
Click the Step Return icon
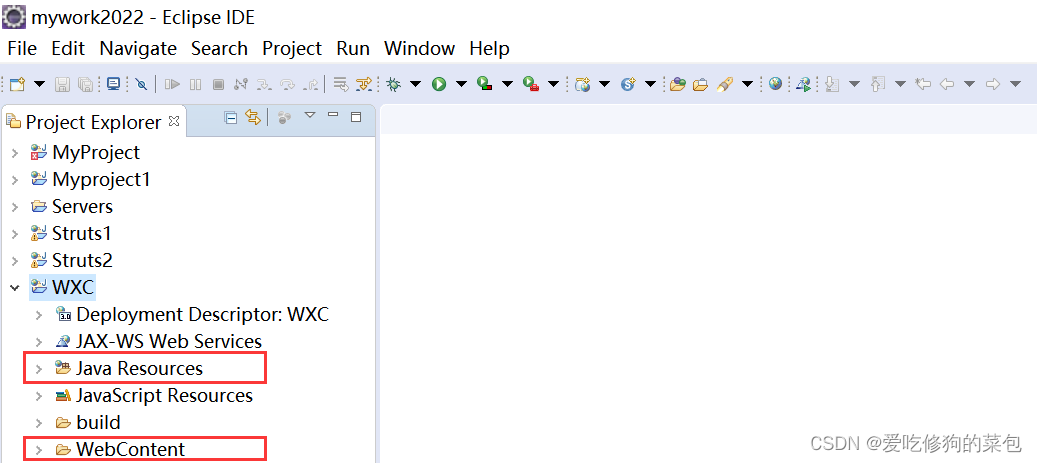pos(310,84)
